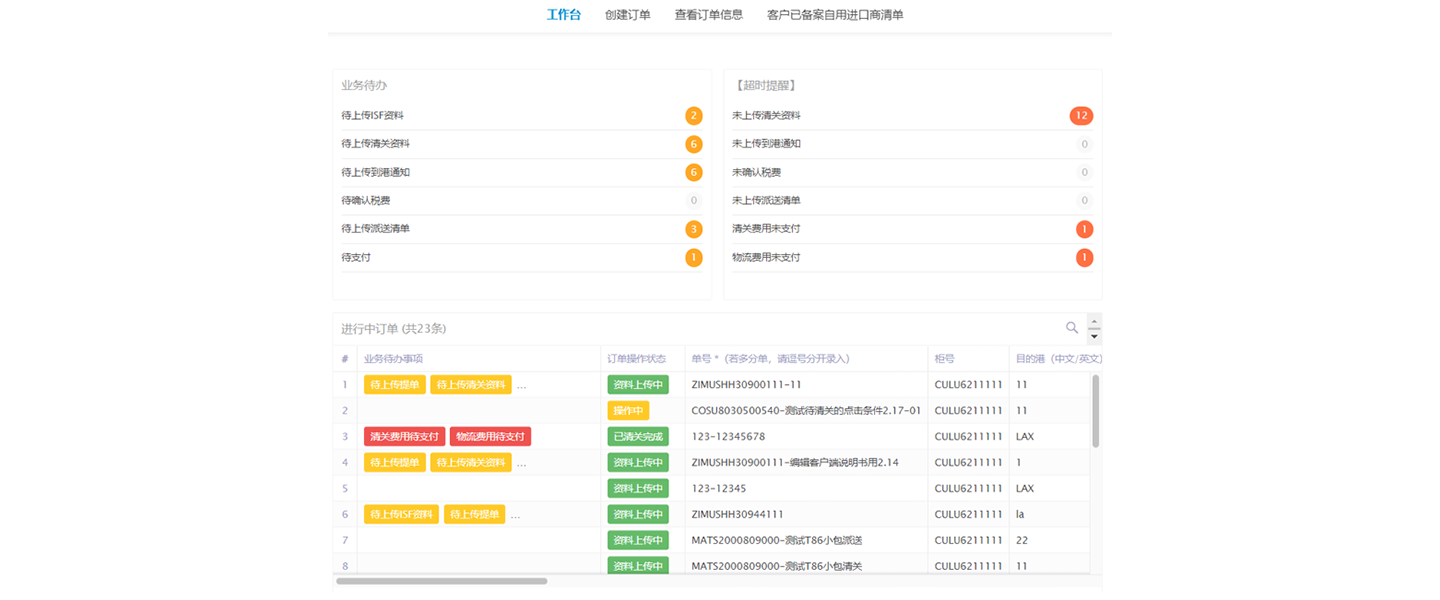
Task: Click badge 12 next to 未上传清关资料
Action: [x=1081, y=116]
